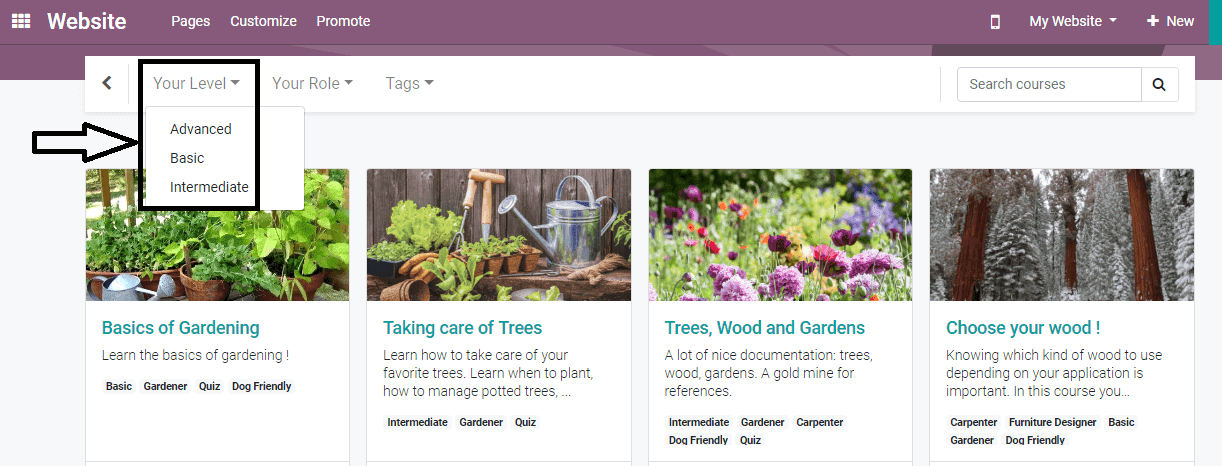Click Basic tag on Choose your wood
The height and width of the screenshot is (466, 1222).
click(1121, 422)
